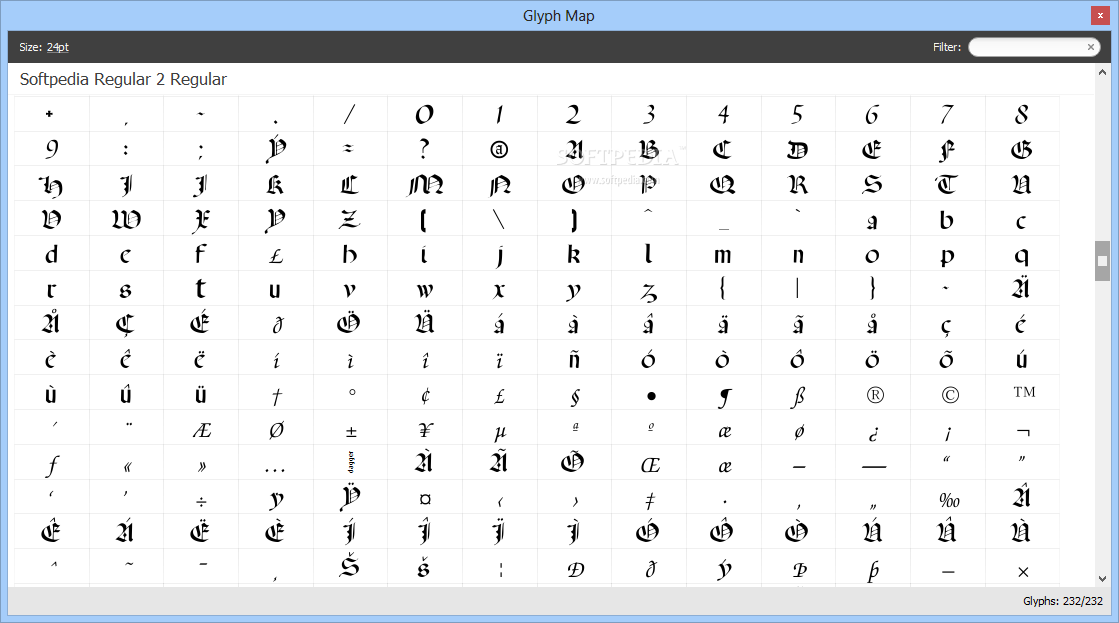The width and height of the screenshot is (1119, 623).
Task: Select the double dagger ‡ glyph
Action: (x=649, y=499)
